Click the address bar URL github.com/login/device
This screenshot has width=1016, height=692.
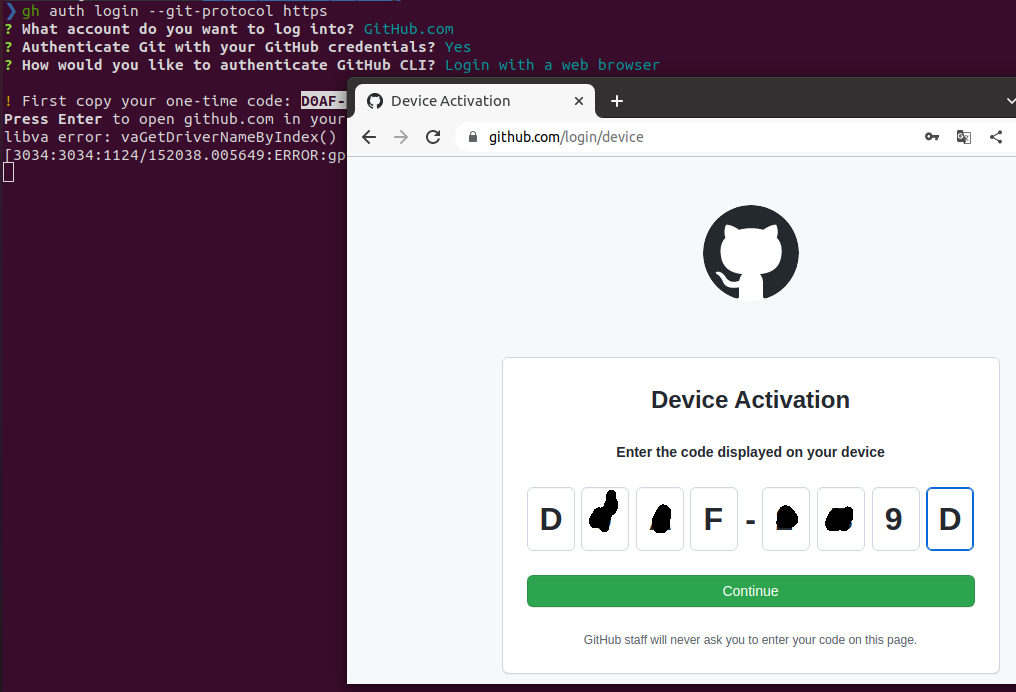click(566, 137)
